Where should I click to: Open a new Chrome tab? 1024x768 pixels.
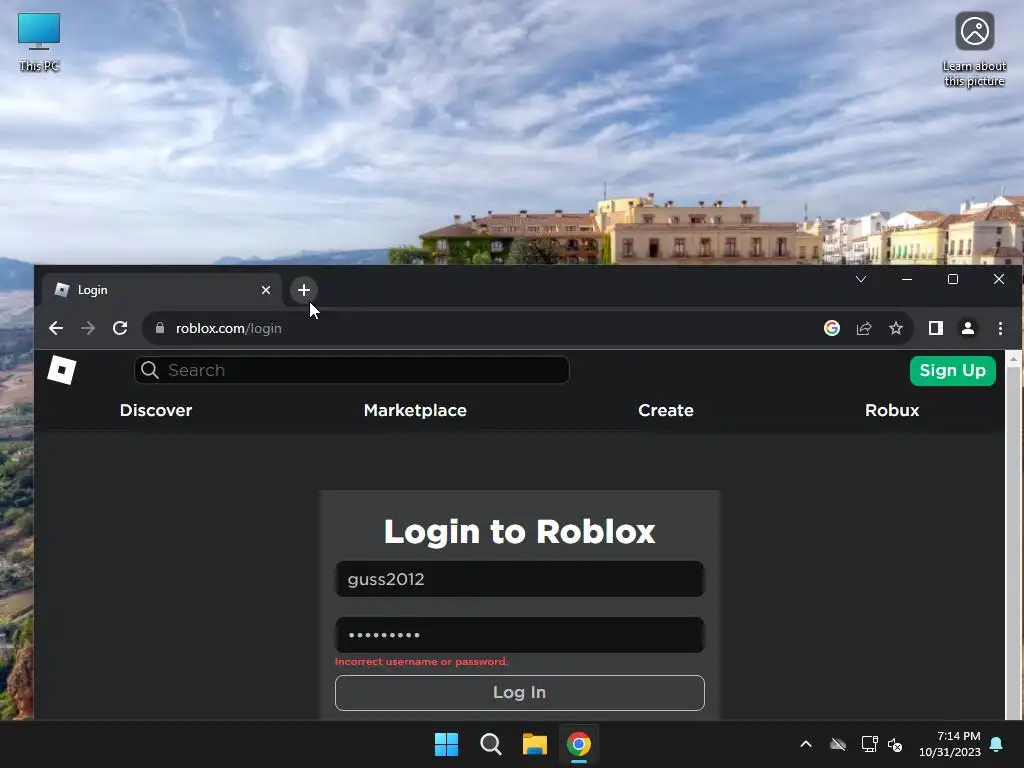tap(304, 290)
